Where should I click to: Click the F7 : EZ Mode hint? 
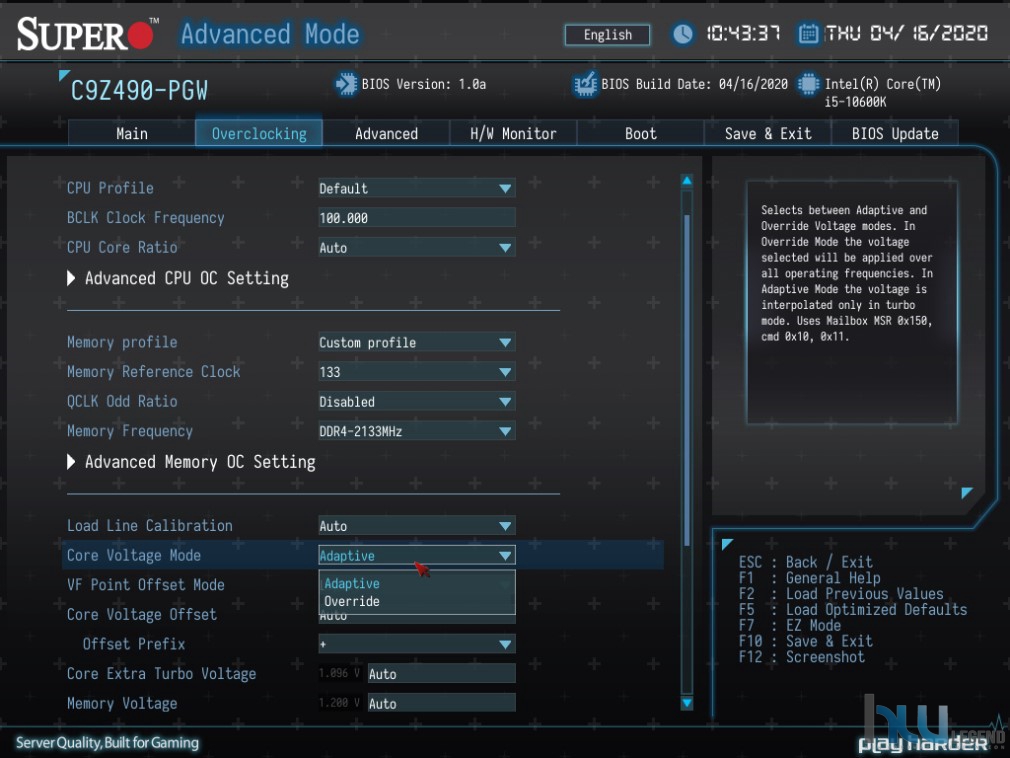[x=790, y=625]
